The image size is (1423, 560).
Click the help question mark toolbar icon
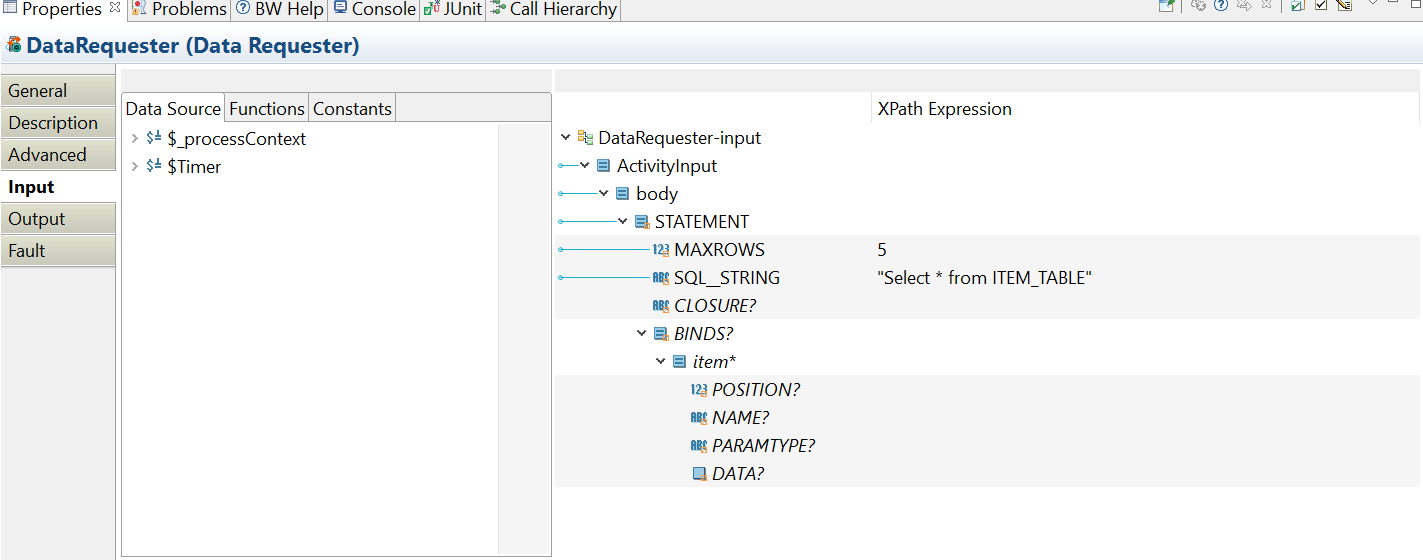point(1221,6)
